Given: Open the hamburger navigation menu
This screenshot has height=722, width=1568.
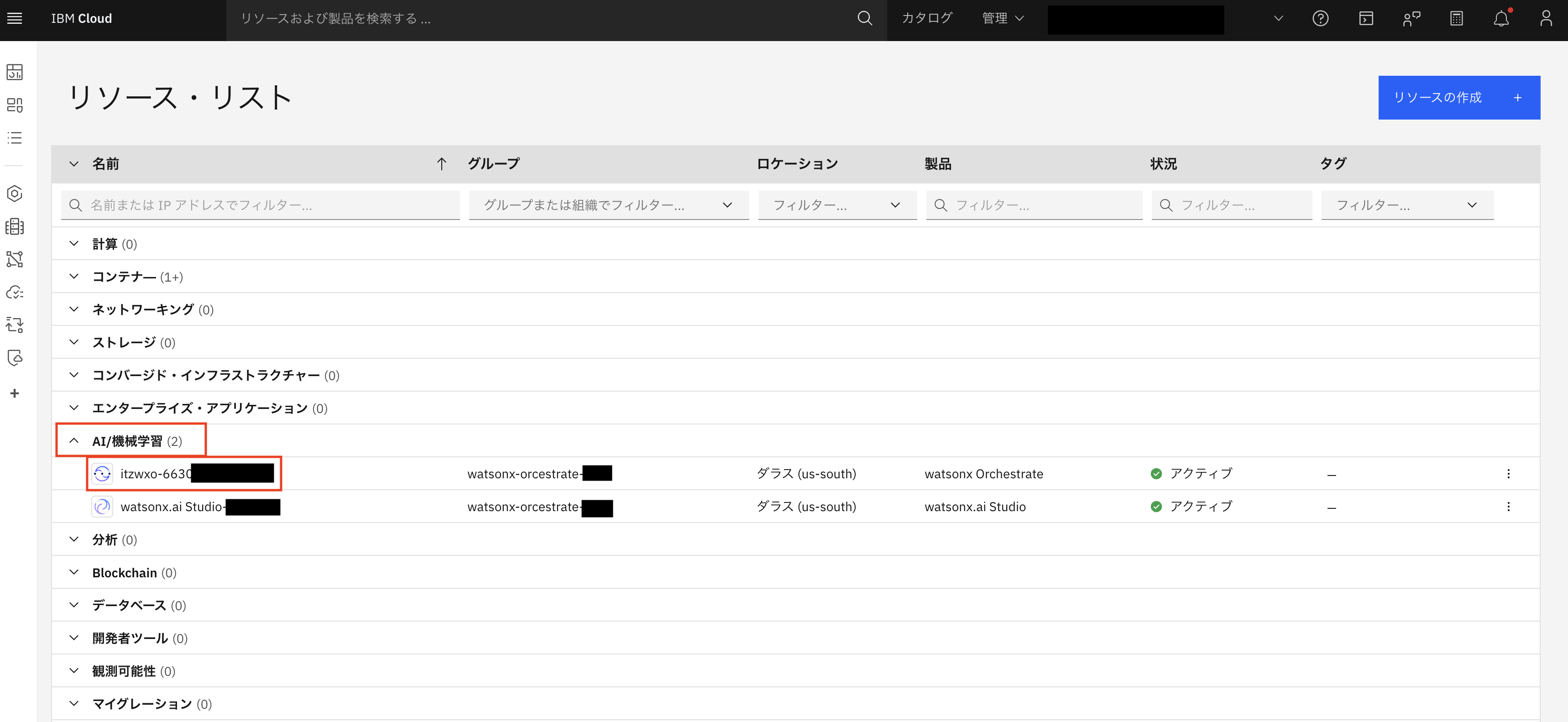Looking at the screenshot, I should click(15, 18).
